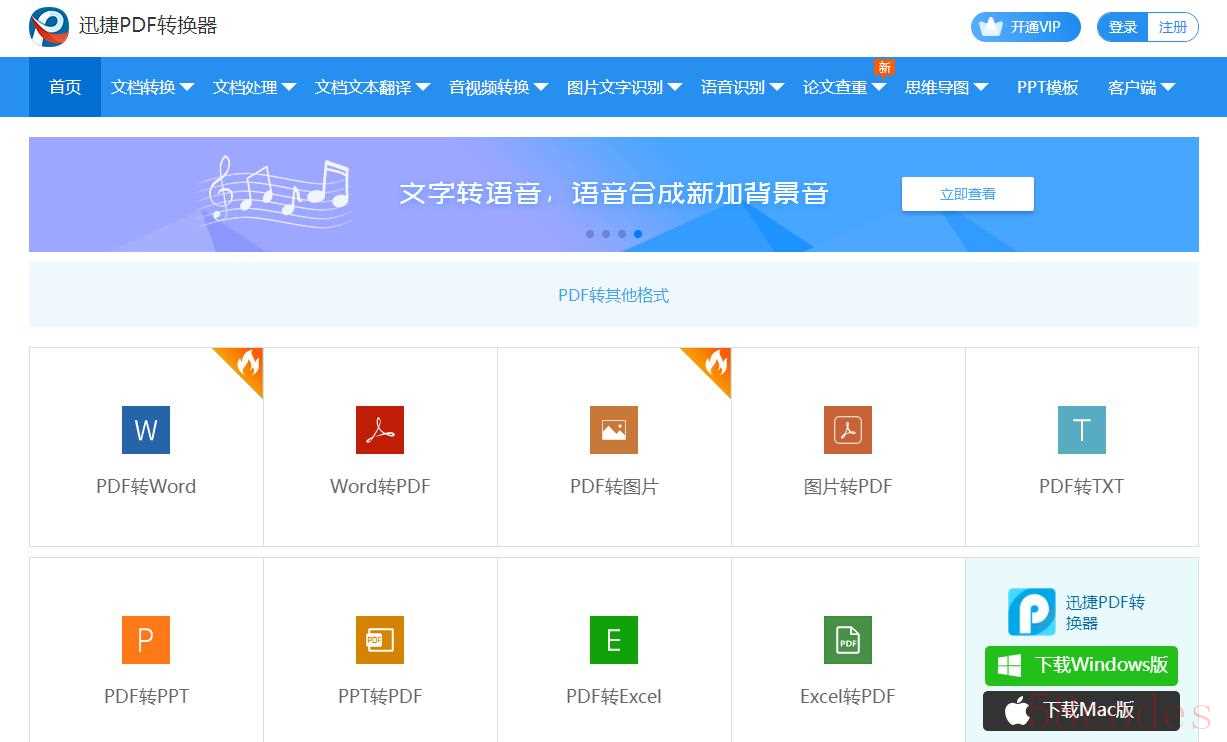This screenshot has height=742, width=1227.
Task: Open the Word转PDF red icon
Action: 380,430
